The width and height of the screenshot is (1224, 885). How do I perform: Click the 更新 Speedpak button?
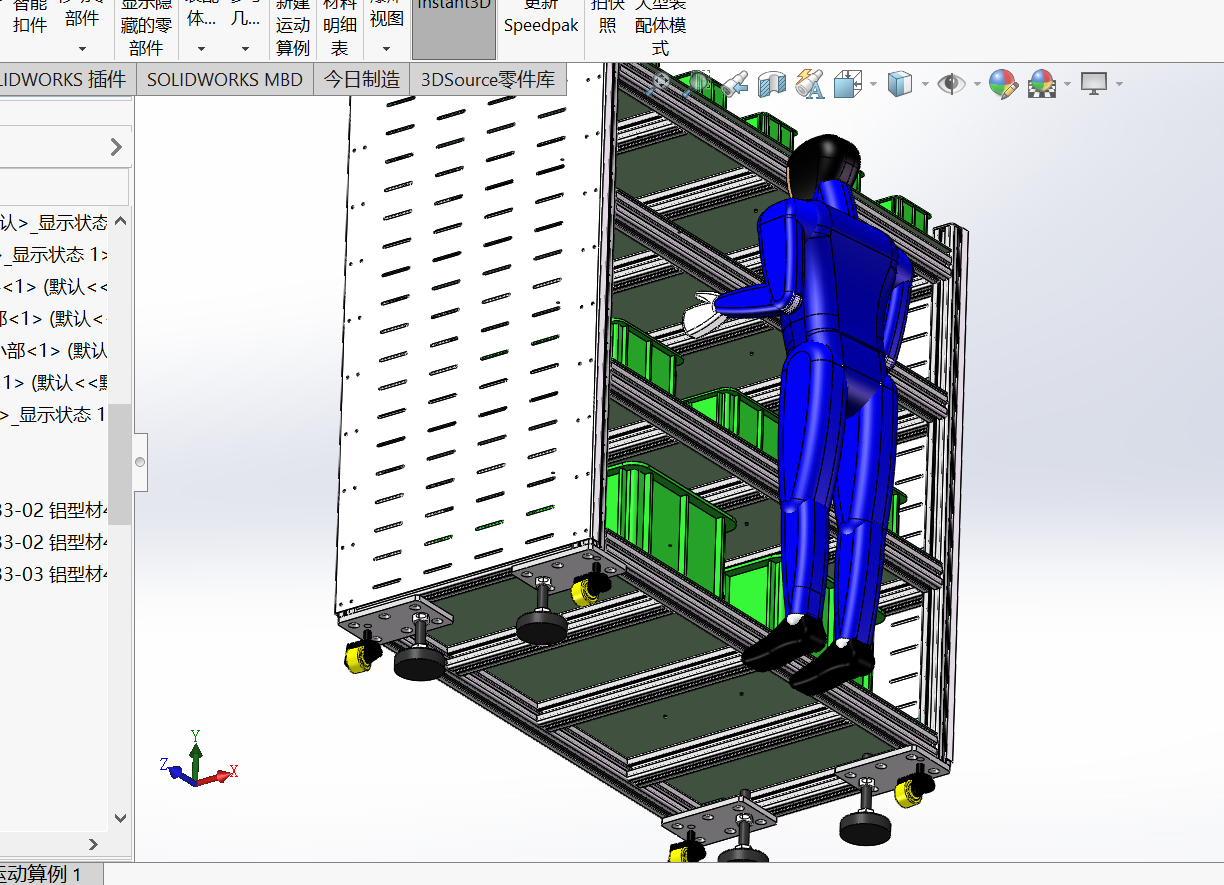pyautogui.click(x=541, y=18)
